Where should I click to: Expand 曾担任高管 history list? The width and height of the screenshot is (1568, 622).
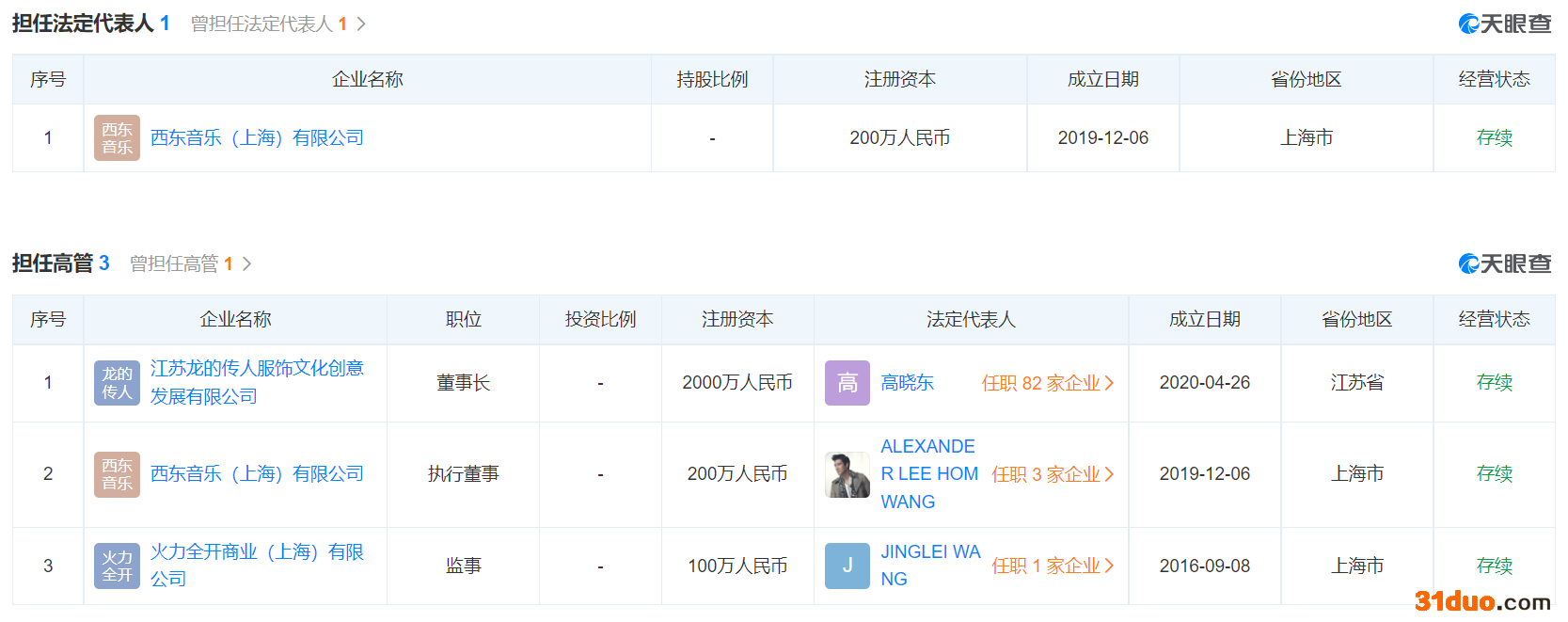point(190,263)
